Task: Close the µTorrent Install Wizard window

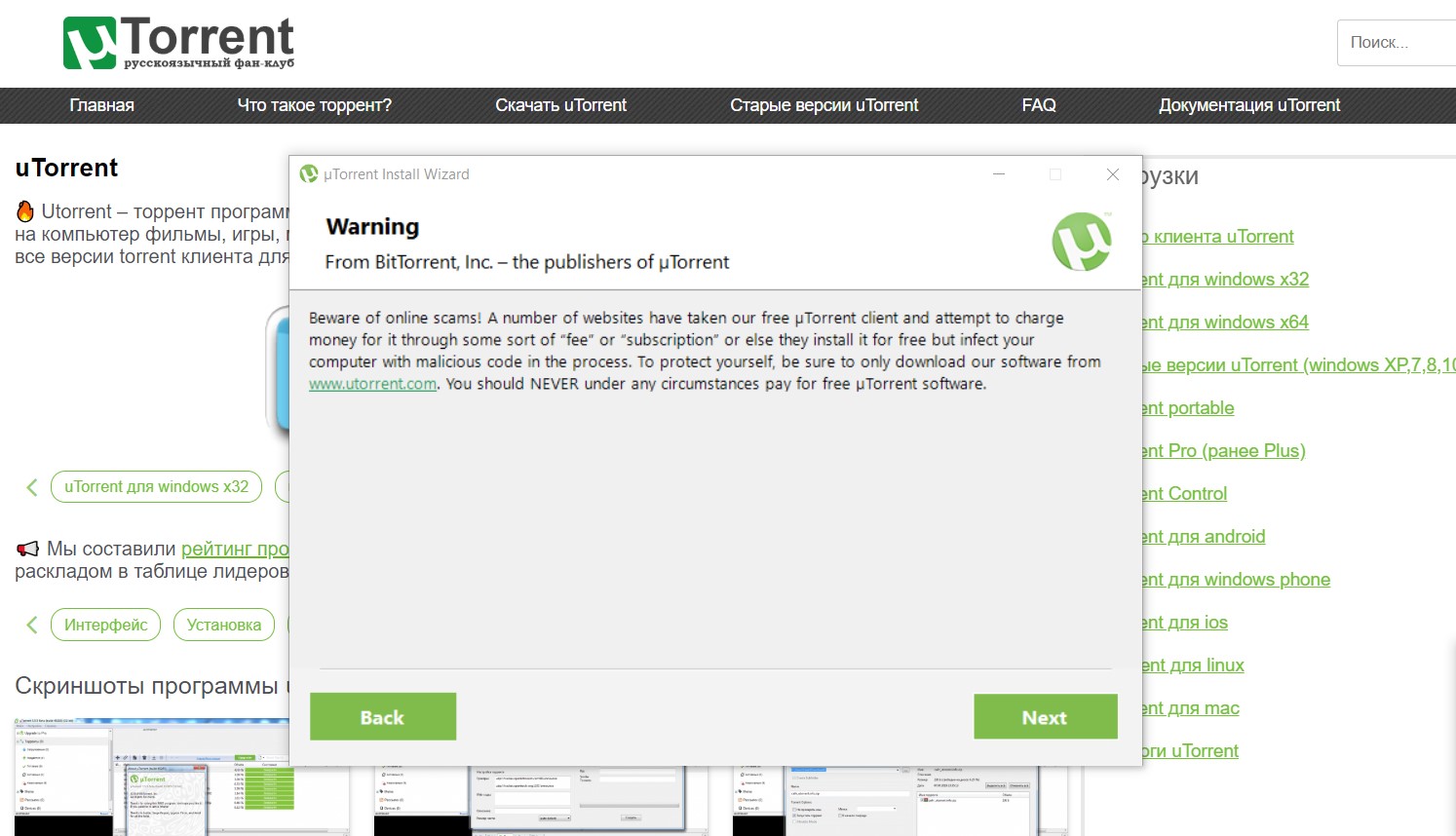Action: [x=1113, y=174]
